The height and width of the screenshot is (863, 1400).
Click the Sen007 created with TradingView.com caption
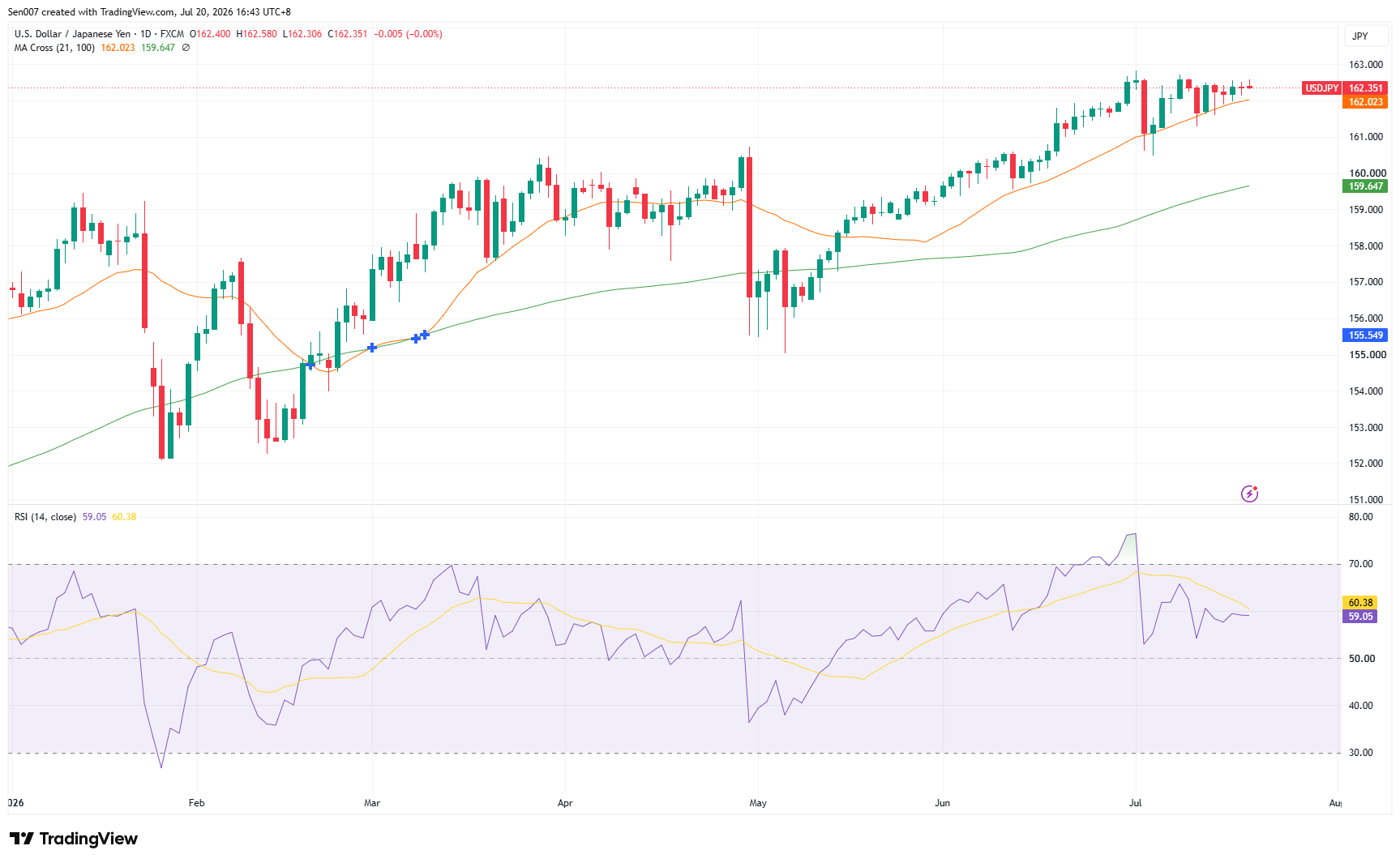point(149,12)
